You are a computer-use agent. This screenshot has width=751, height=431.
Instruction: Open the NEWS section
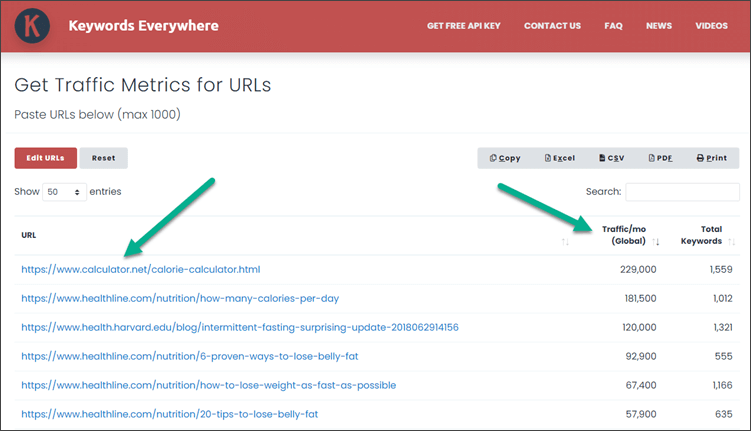click(x=659, y=26)
